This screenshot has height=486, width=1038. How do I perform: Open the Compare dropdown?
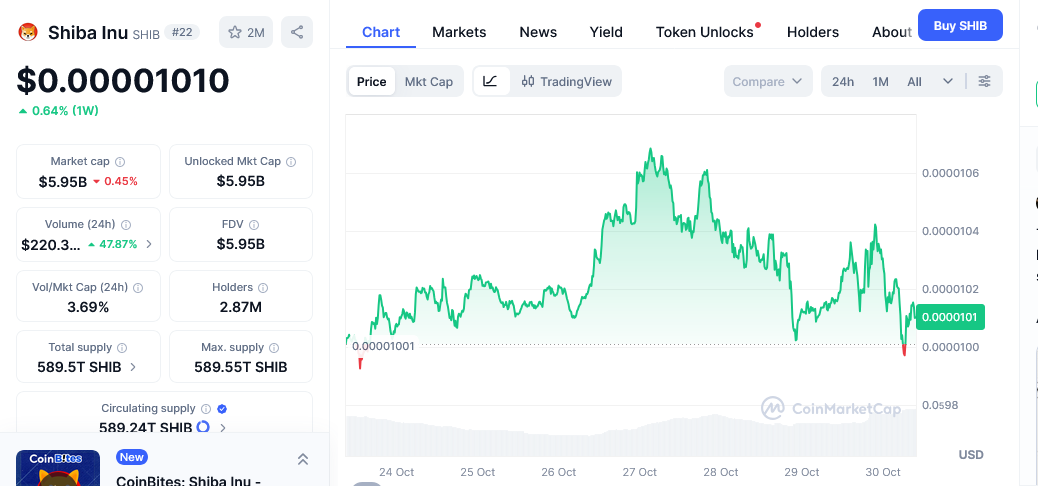pyautogui.click(x=767, y=81)
